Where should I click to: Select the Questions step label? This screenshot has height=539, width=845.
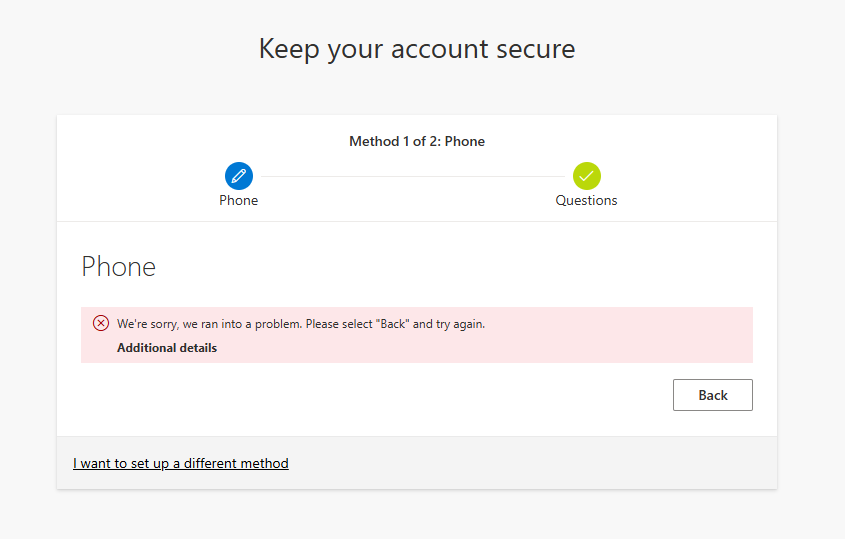point(586,201)
